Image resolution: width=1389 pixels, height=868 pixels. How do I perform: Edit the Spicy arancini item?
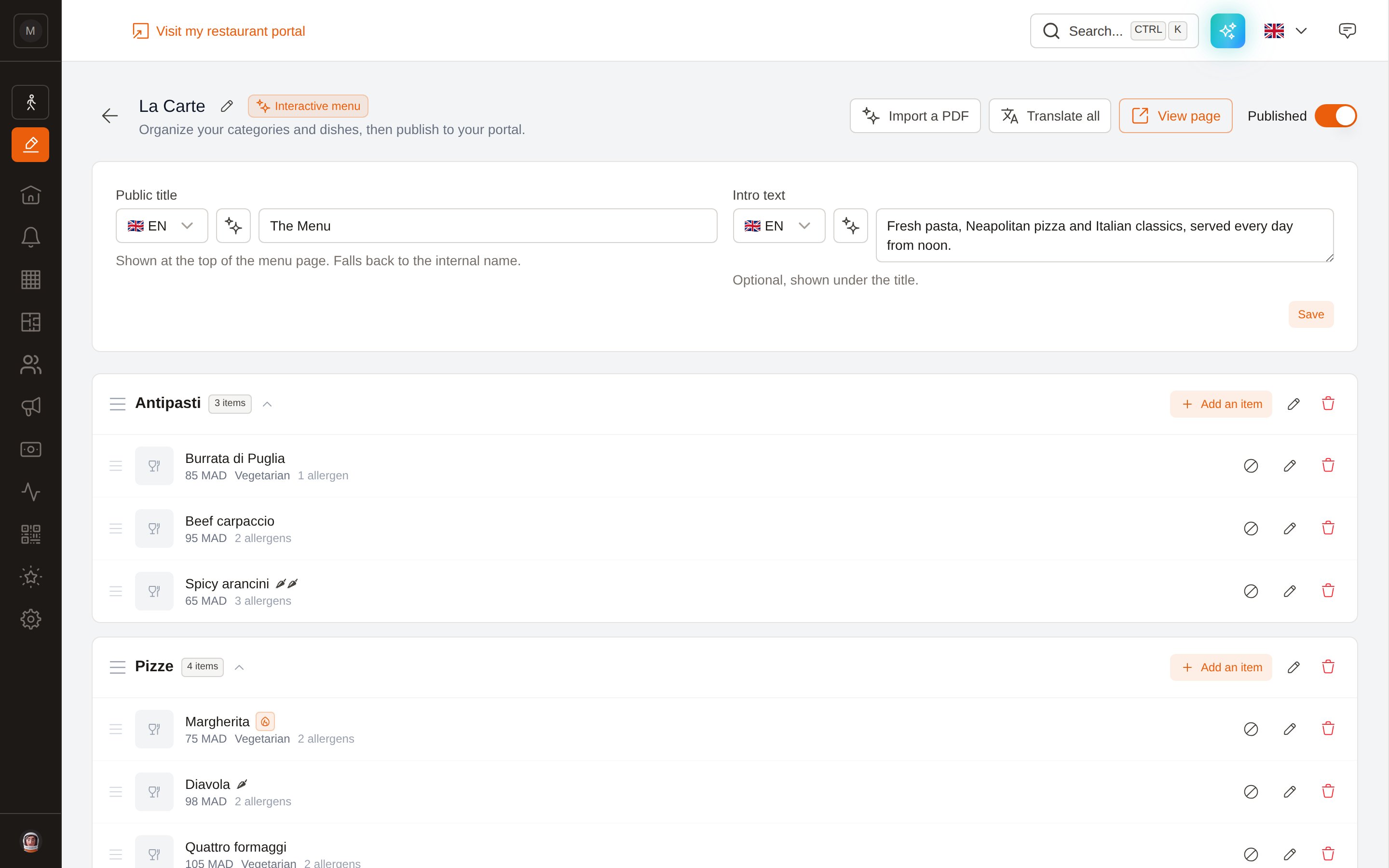(1290, 591)
